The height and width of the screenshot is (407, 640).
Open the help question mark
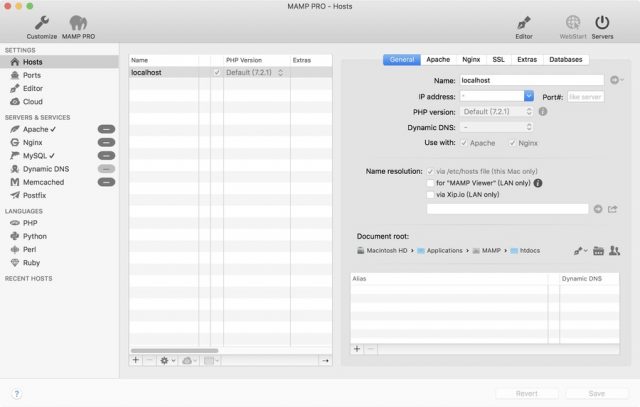point(16,394)
